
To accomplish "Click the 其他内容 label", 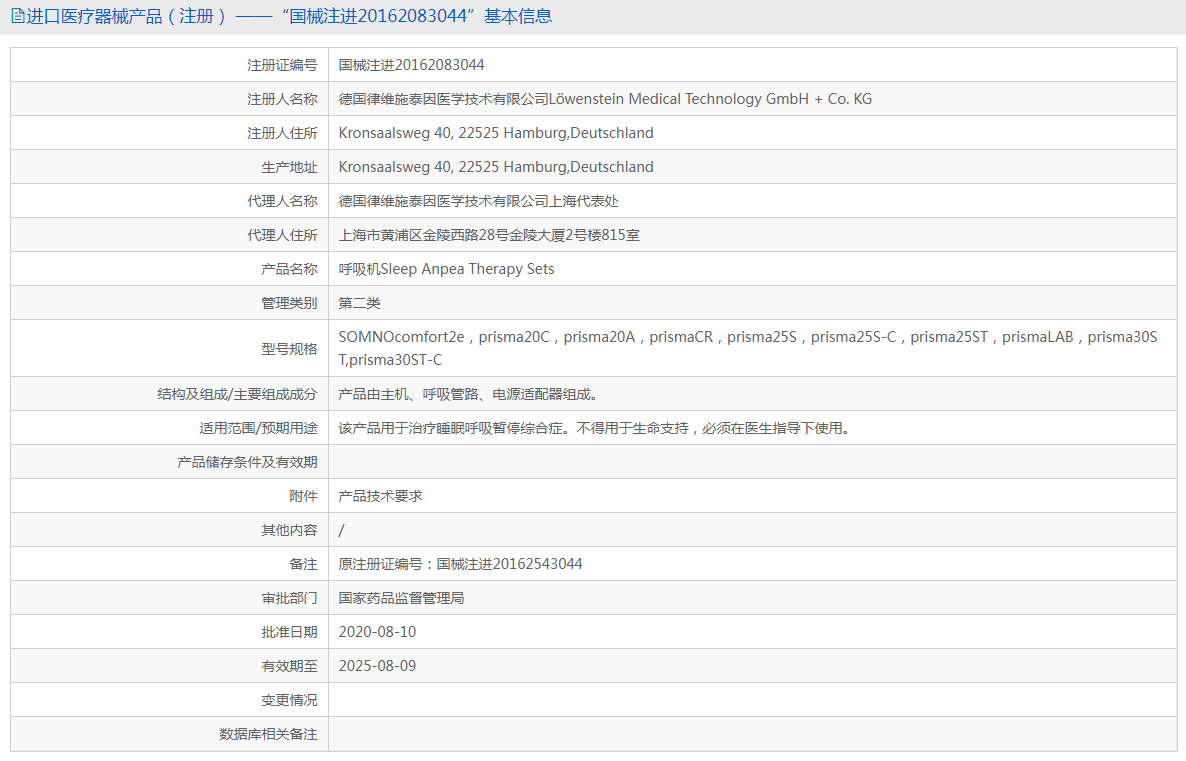I will [290, 530].
